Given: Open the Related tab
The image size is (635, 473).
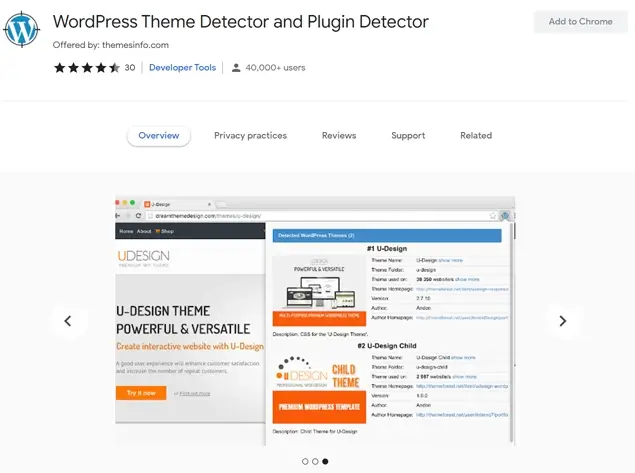Looking at the screenshot, I should tap(476, 136).
